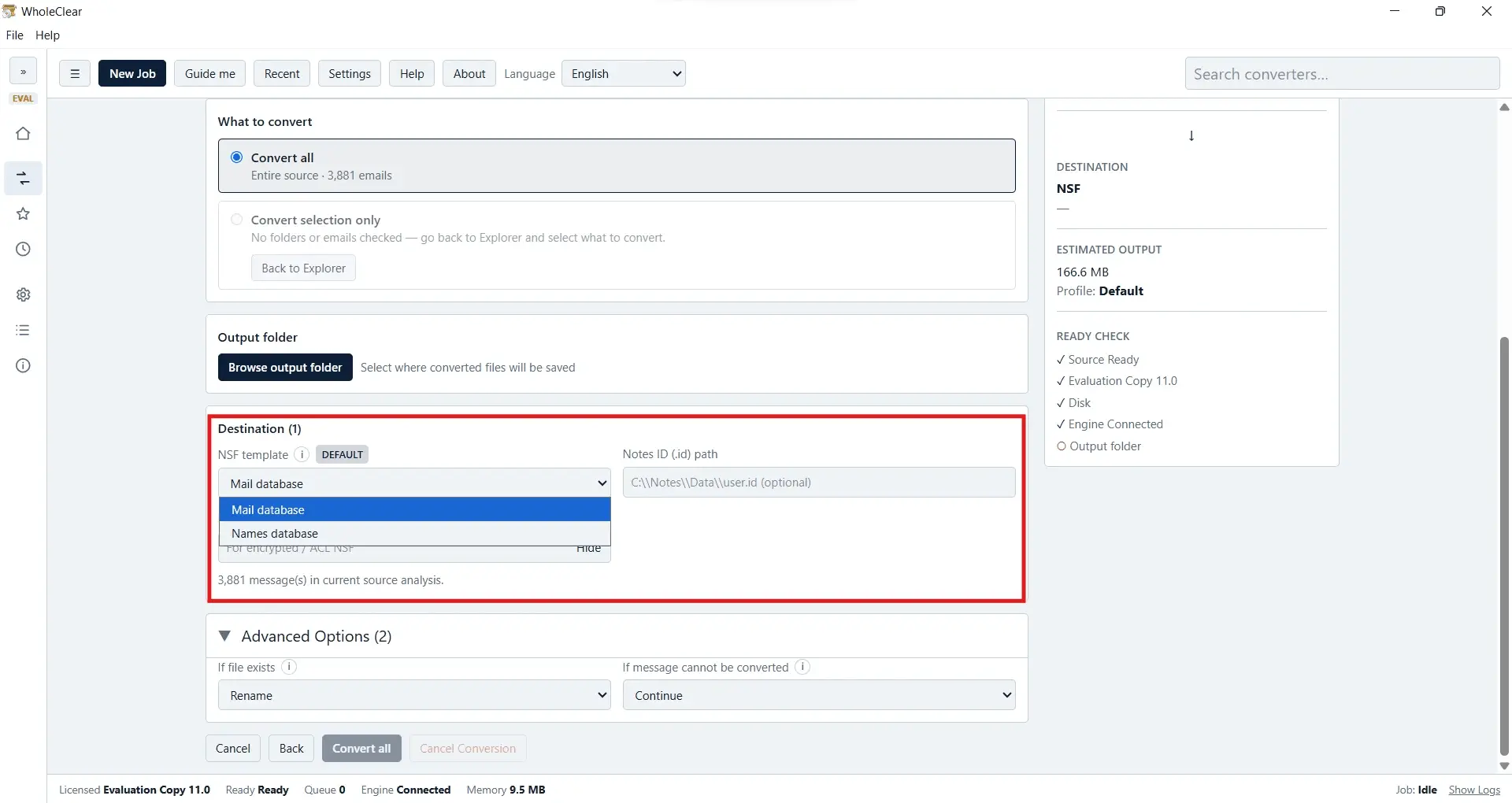Click the vertical scrollbar thumb

(x=1504, y=546)
